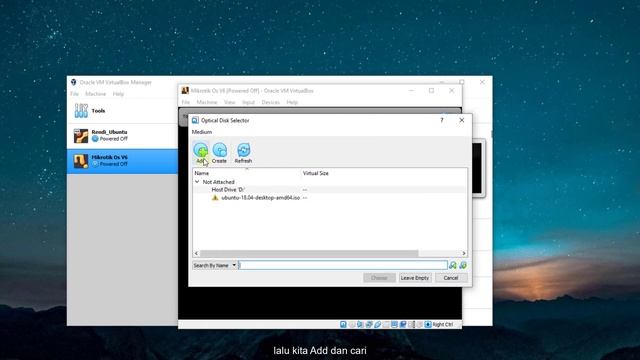Image resolution: width=640 pixels, height=360 pixels.
Task: Collapse the Not Attached group
Action: click(197, 182)
